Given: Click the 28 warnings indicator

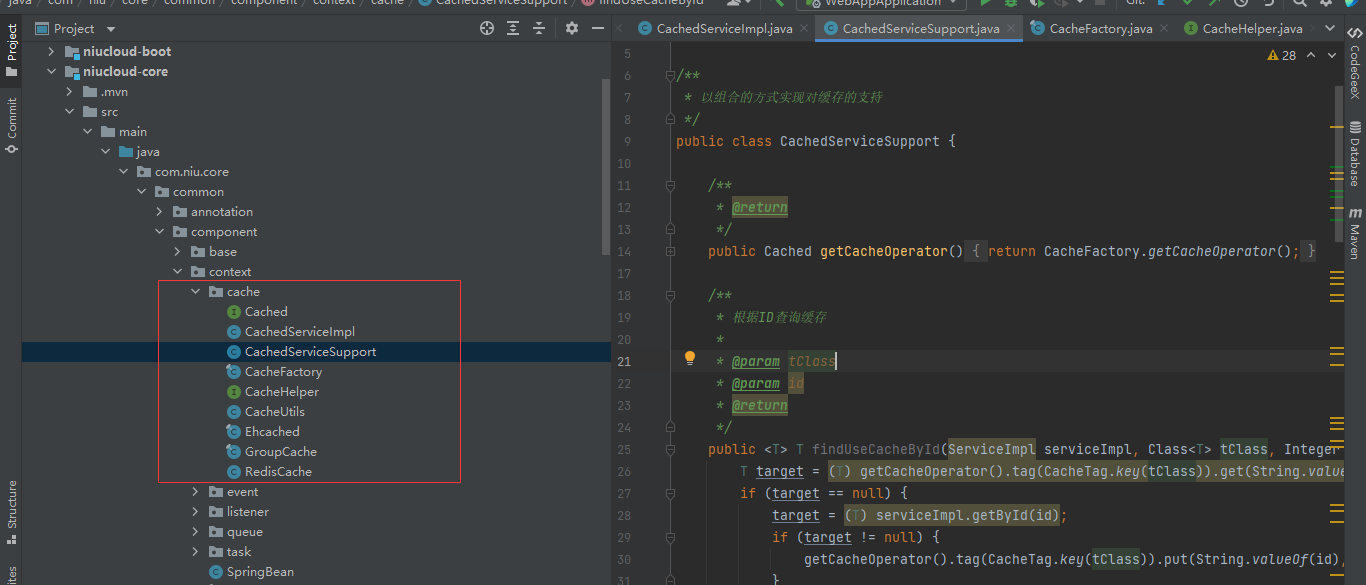Looking at the screenshot, I should tap(1282, 55).
